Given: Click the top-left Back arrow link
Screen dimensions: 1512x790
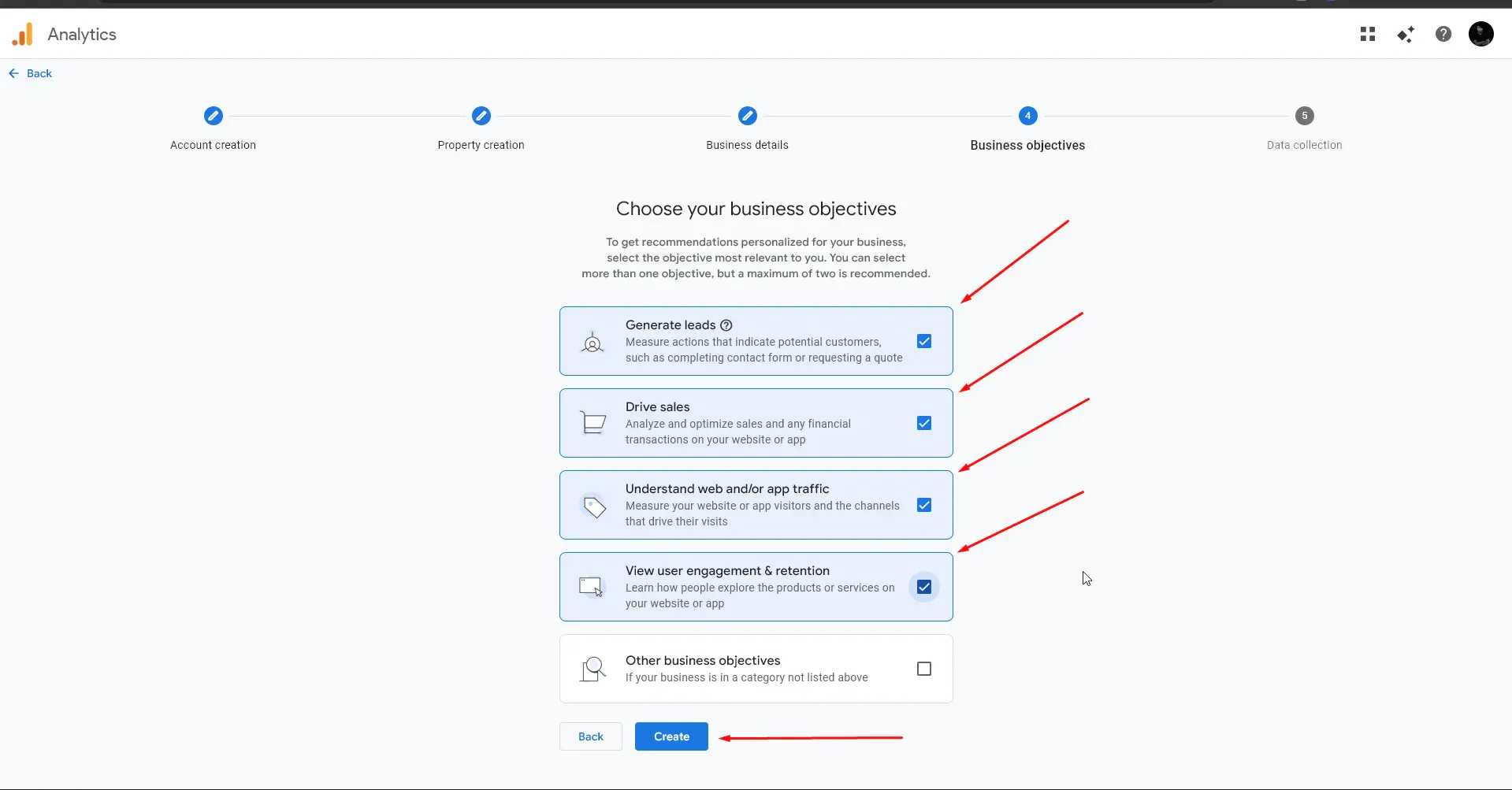Looking at the screenshot, I should pyautogui.click(x=30, y=73).
